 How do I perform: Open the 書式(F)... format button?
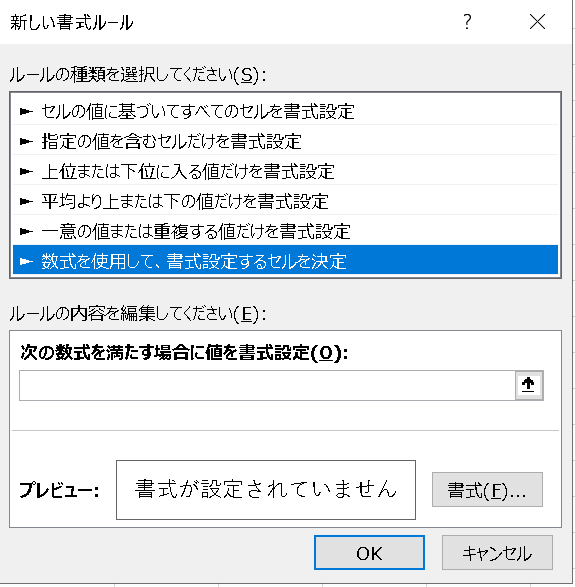[x=487, y=490]
